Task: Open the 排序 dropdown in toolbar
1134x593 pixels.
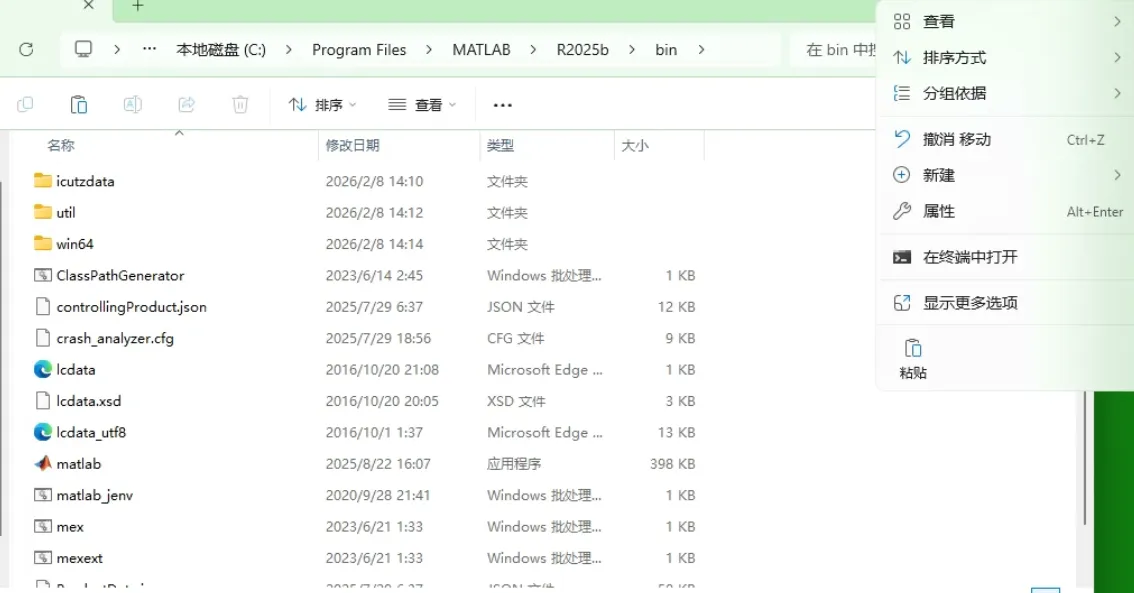Action: pos(323,105)
